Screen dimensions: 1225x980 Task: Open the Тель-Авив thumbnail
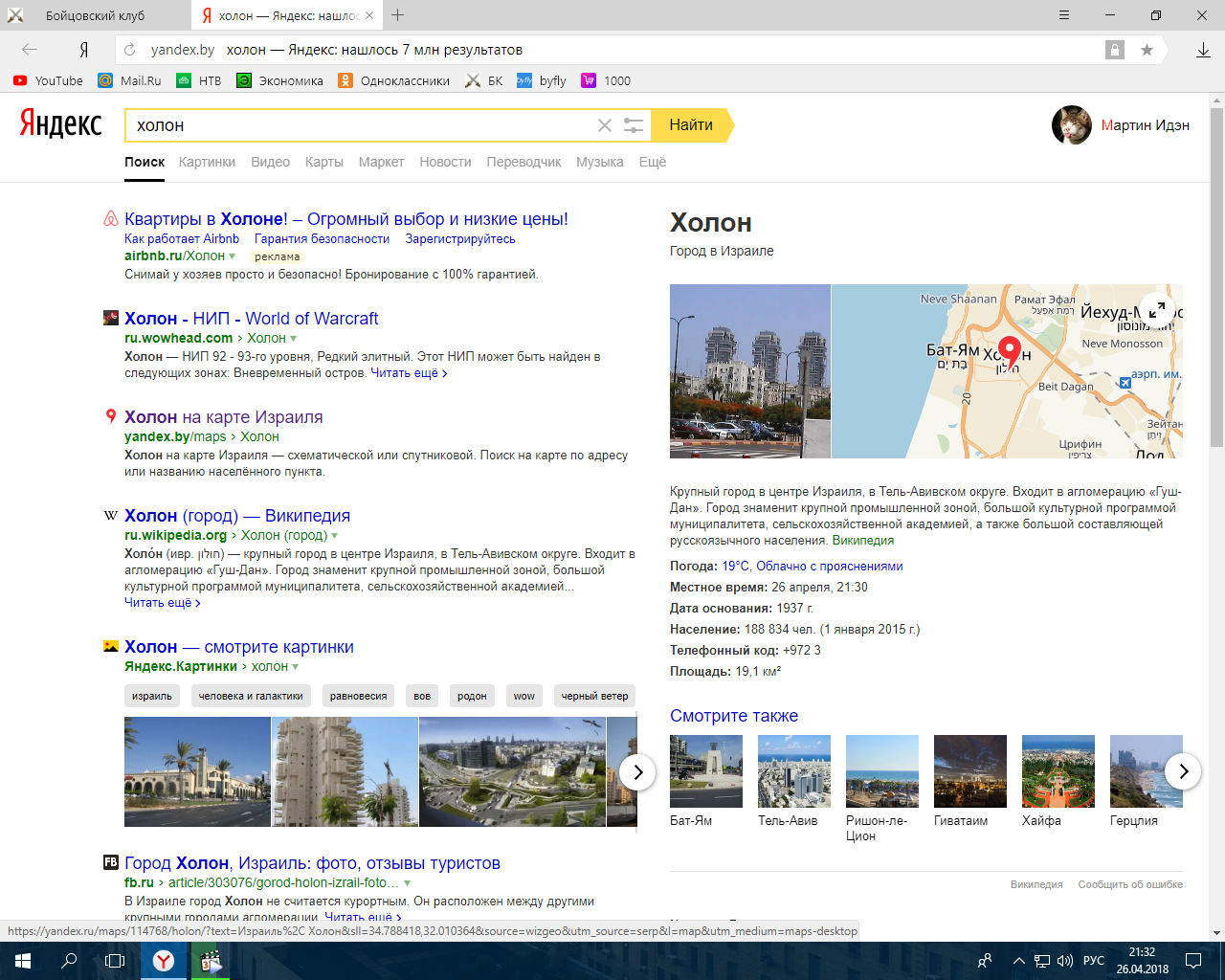794,771
